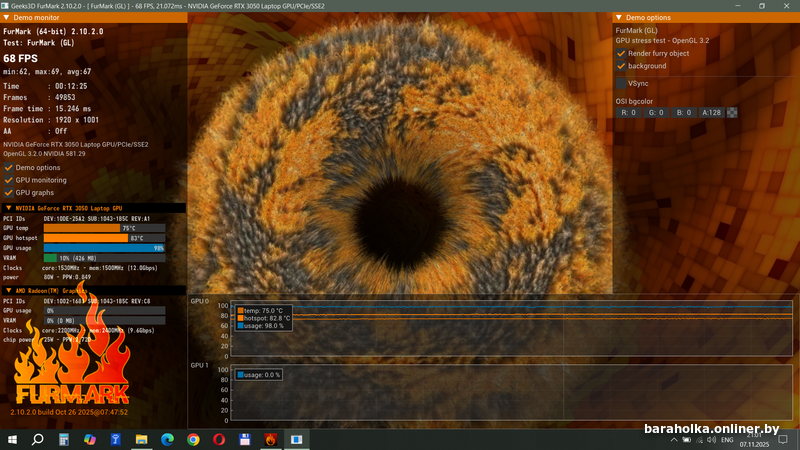
Task: Open the Windows Start menu
Action: click(x=11, y=439)
